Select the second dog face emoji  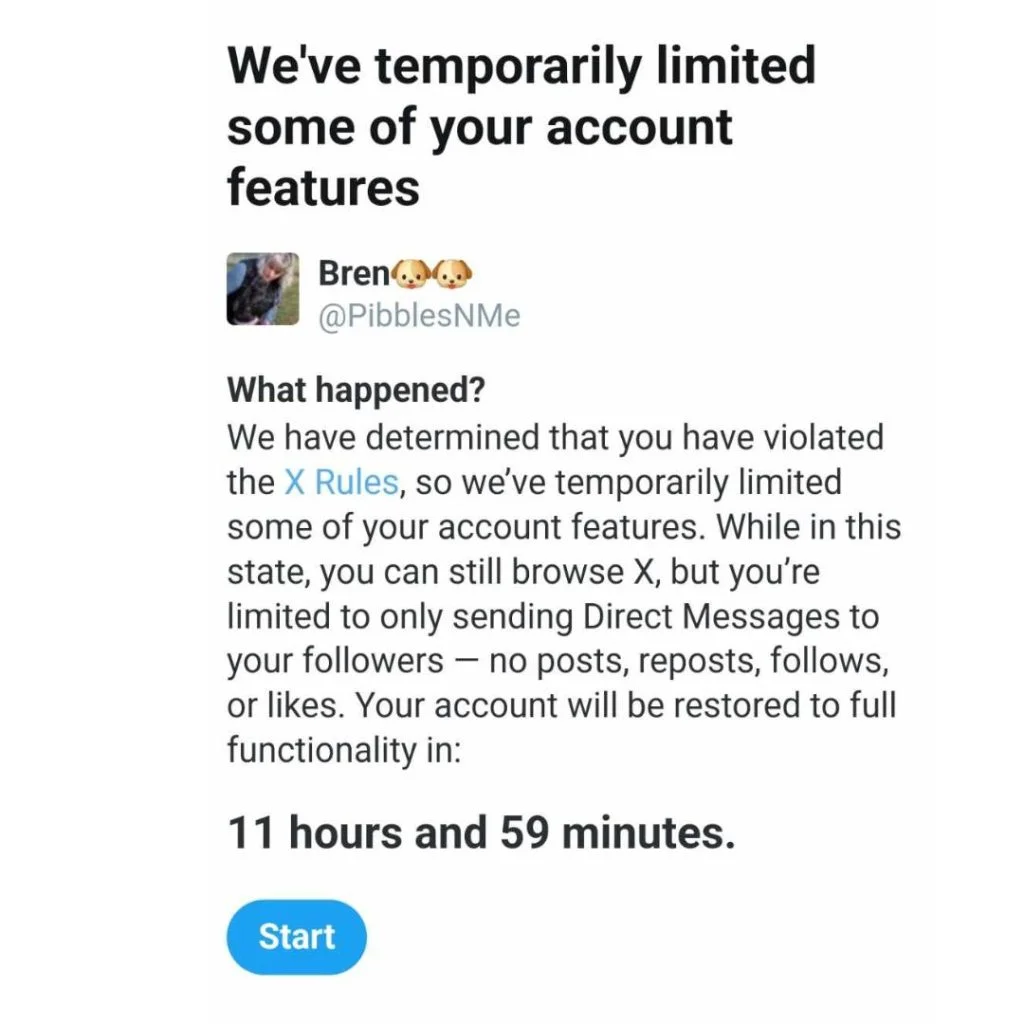click(453, 274)
